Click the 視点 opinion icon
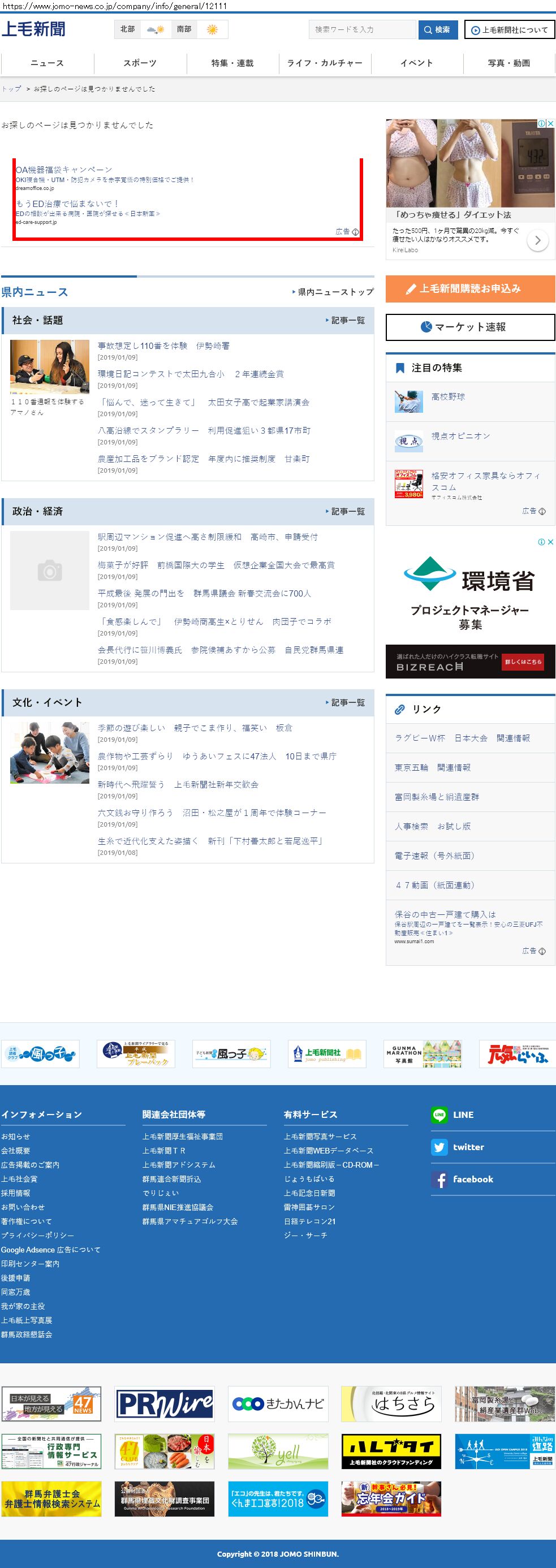Viewport: 556px width, 1568px height. (408, 441)
